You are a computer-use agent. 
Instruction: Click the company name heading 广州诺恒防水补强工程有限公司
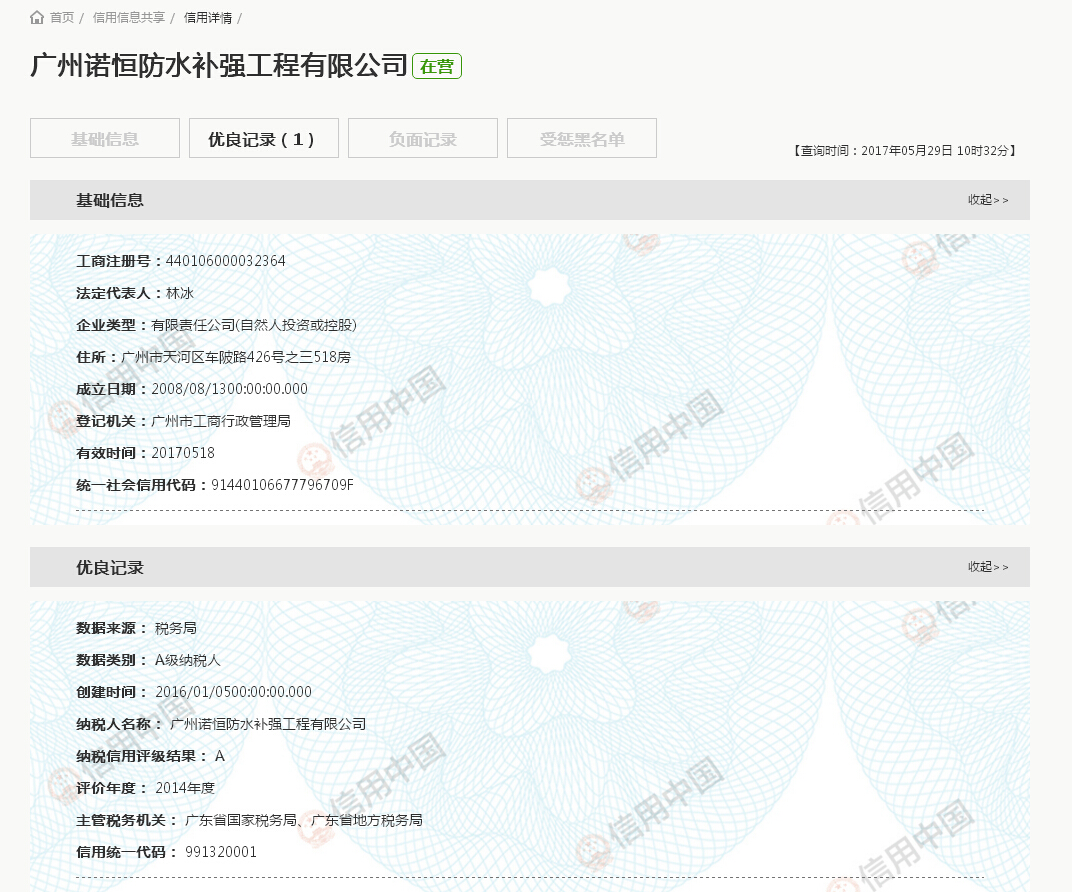(219, 67)
